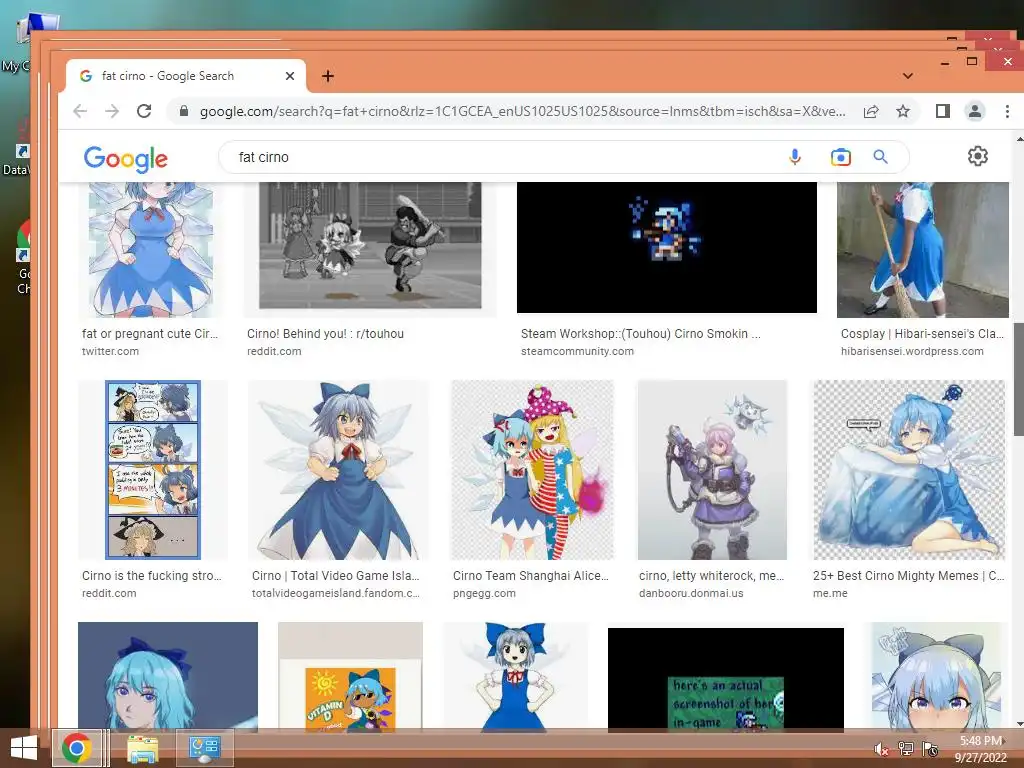Viewport: 1024px width, 768px height.
Task: Go back to the previous page
Action: coord(80,112)
